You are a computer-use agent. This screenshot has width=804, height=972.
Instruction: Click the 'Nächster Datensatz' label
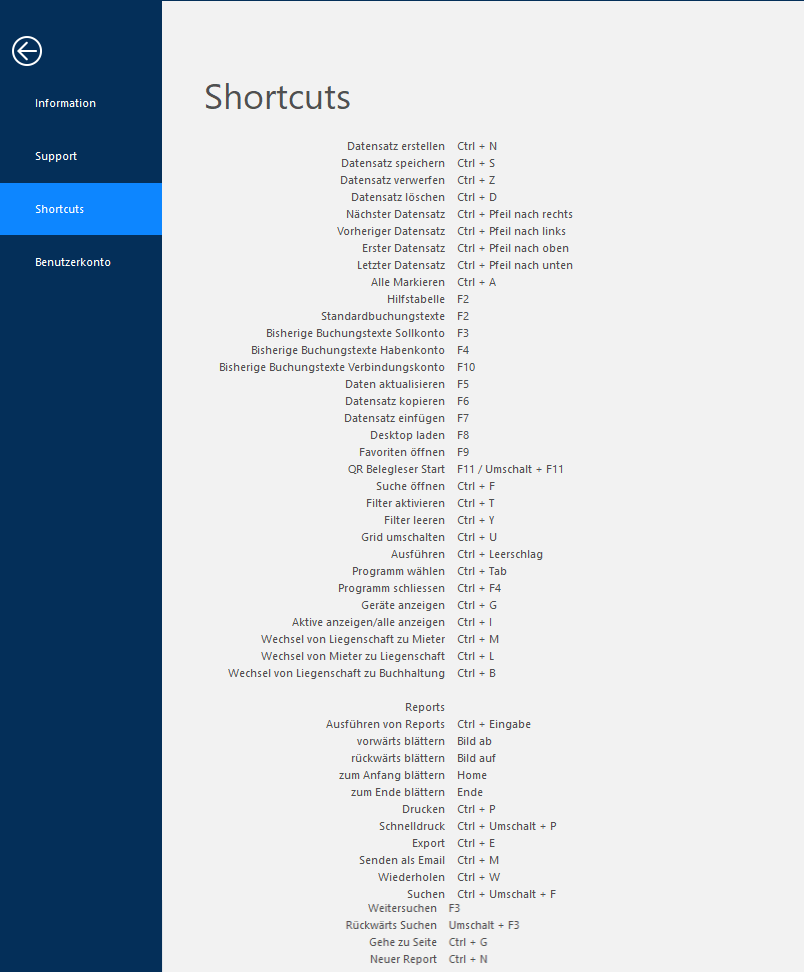click(x=395, y=214)
